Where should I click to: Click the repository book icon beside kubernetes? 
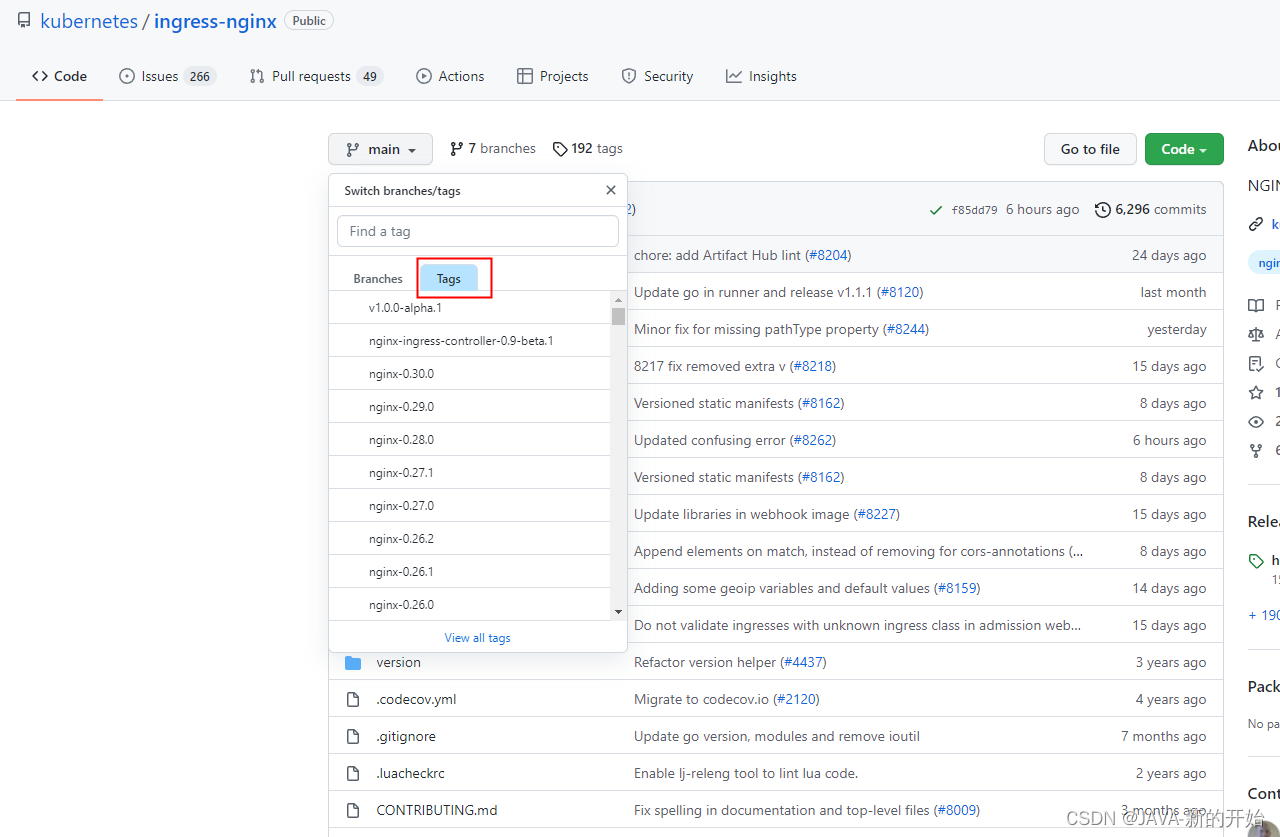[x=24, y=21]
